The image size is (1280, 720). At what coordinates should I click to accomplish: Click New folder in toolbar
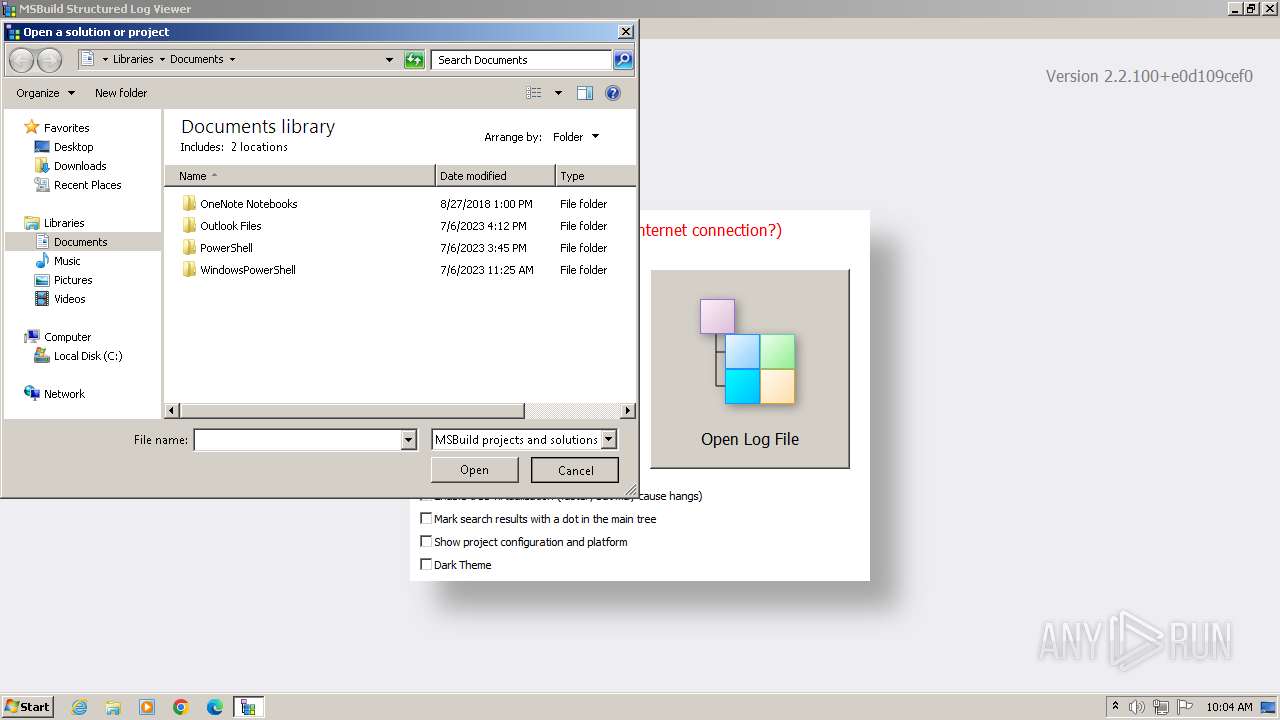pyautogui.click(x=121, y=93)
